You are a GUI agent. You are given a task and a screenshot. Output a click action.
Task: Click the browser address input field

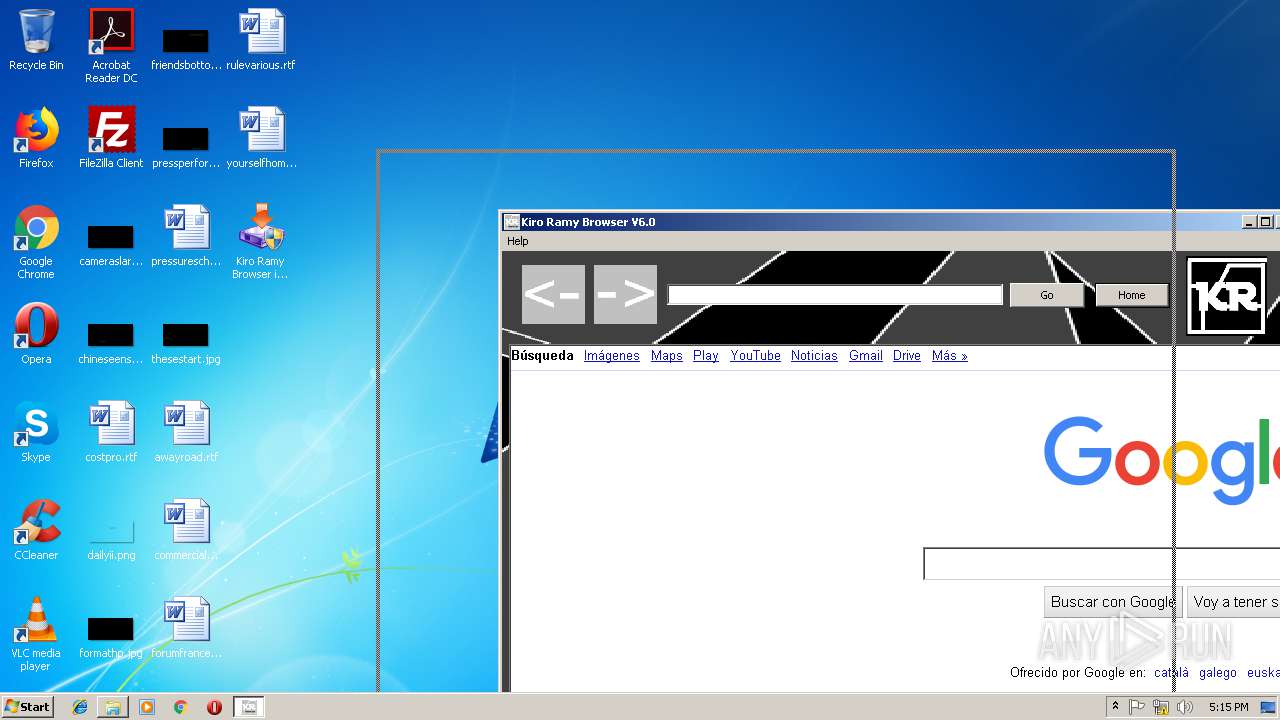tap(835, 294)
